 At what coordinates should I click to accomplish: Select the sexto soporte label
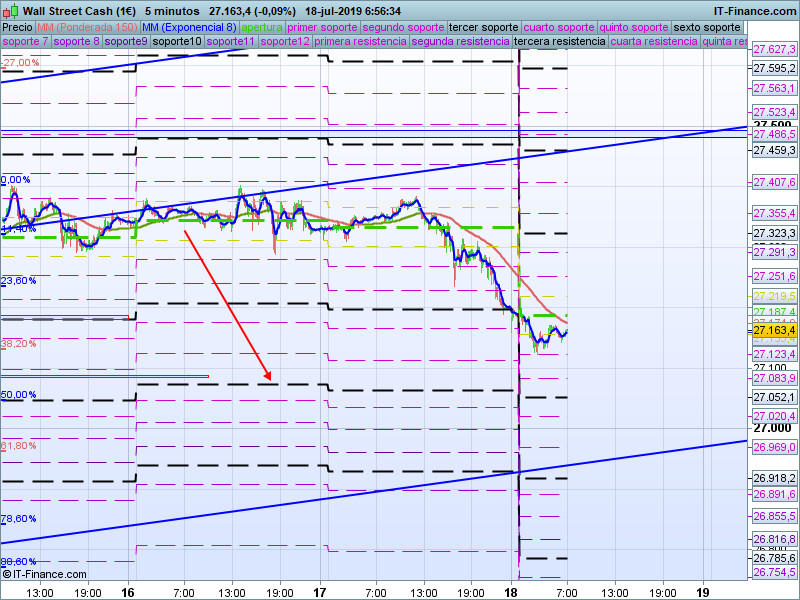tap(708, 27)
